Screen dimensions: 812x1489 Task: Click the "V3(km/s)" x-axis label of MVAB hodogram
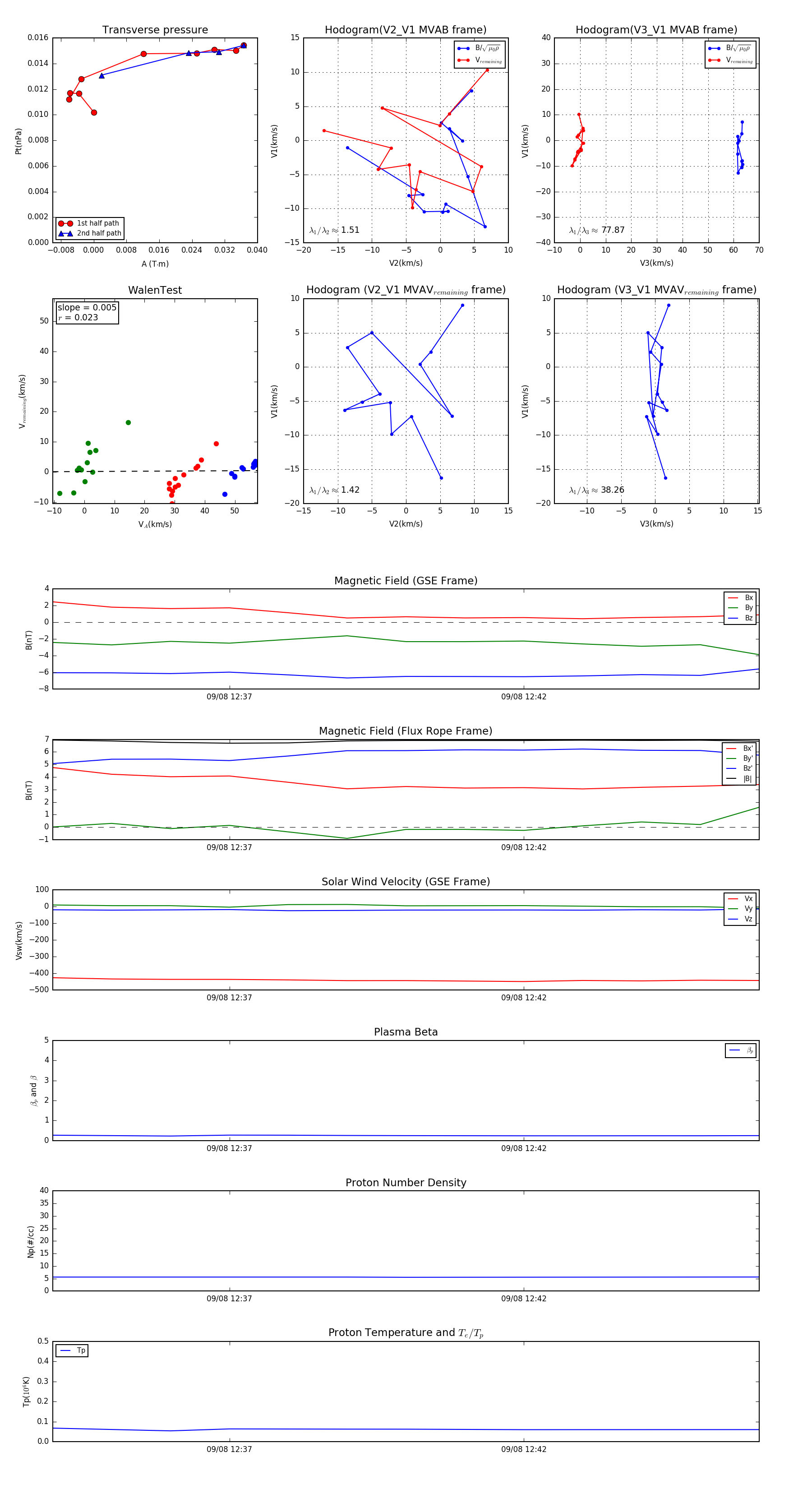click(656, 263)
